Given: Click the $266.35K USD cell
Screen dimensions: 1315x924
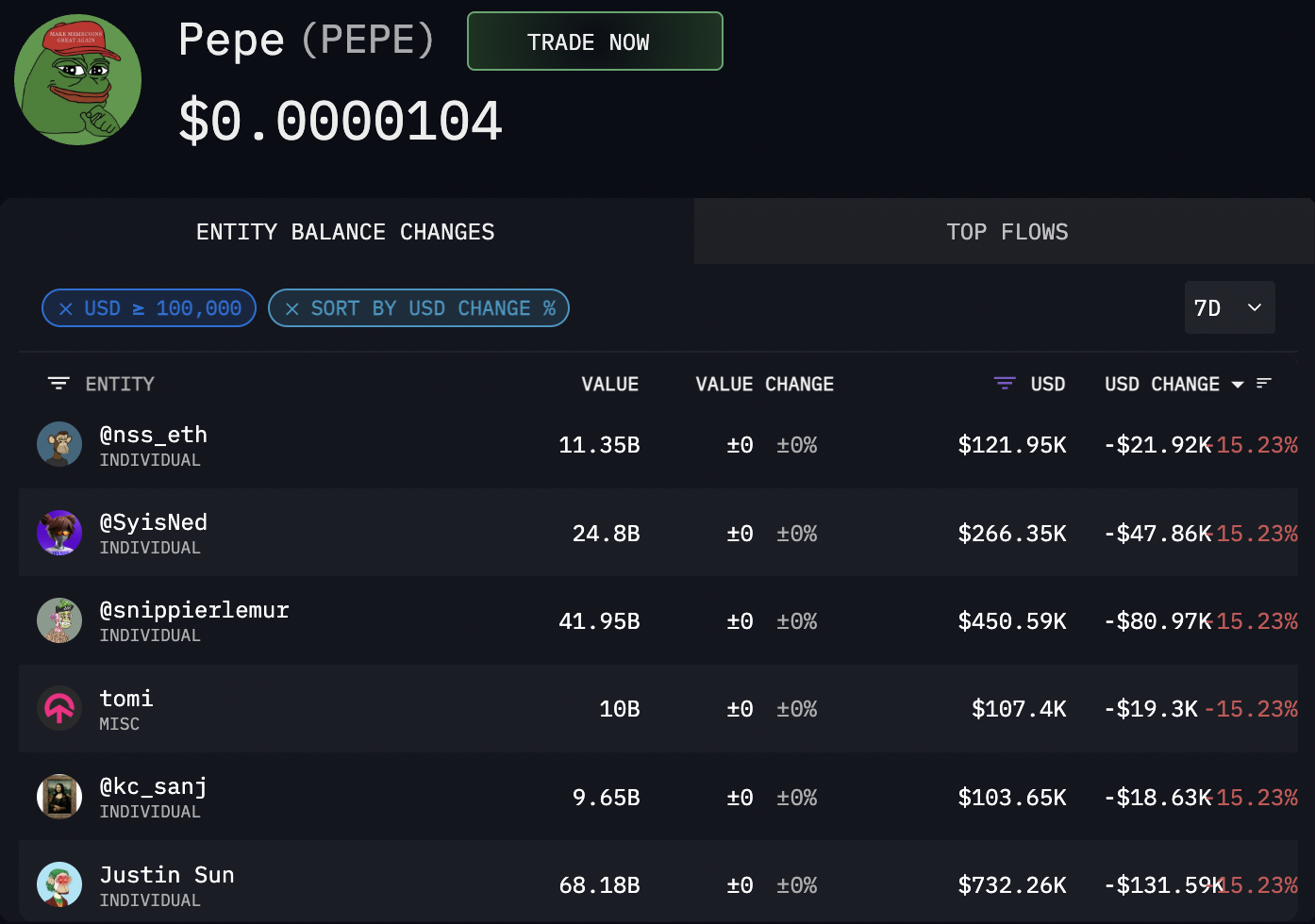Looking at the screenshot, I should [1012, 534].
